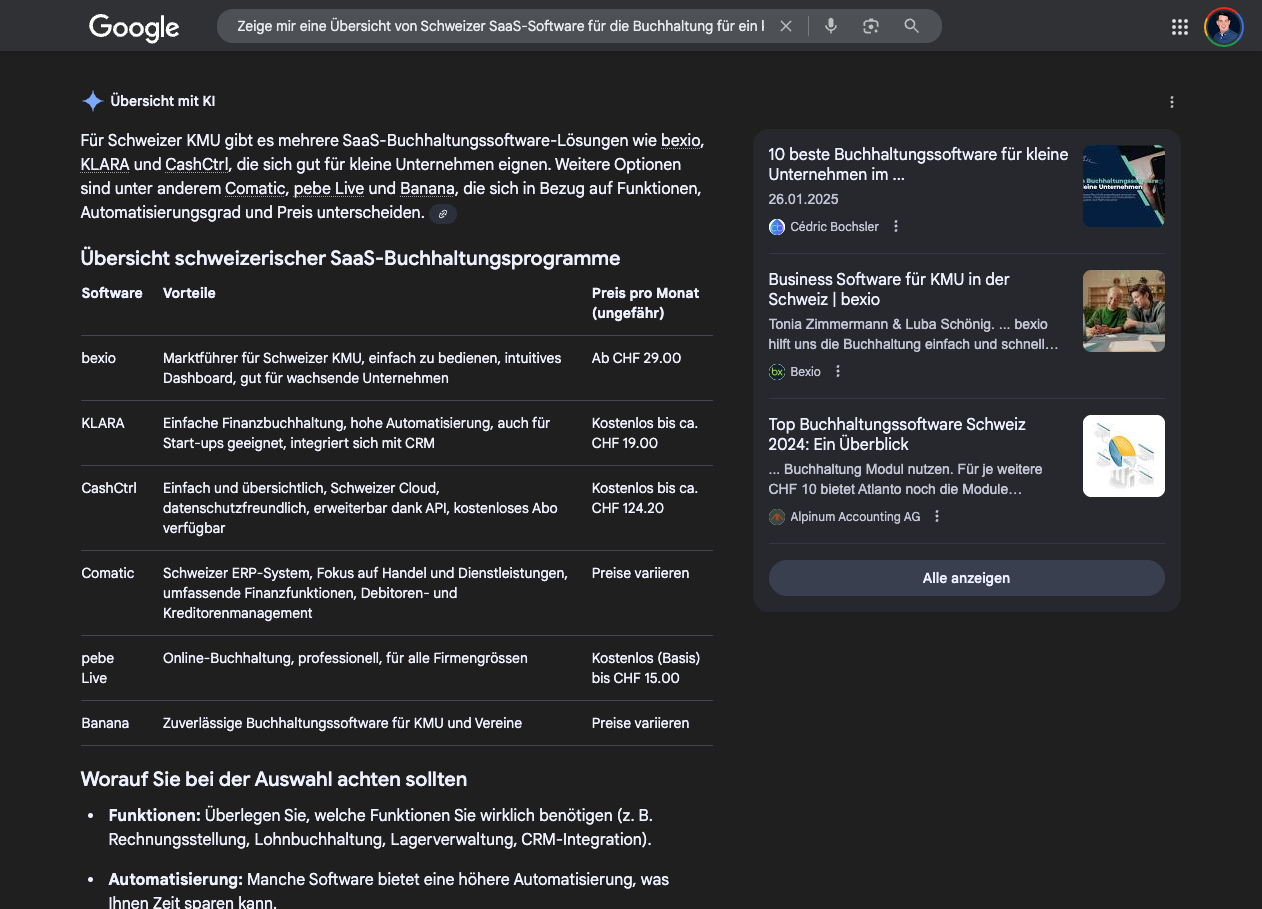Open 'Business Software für KMU in der Schweiz' result

click(889, 289)
